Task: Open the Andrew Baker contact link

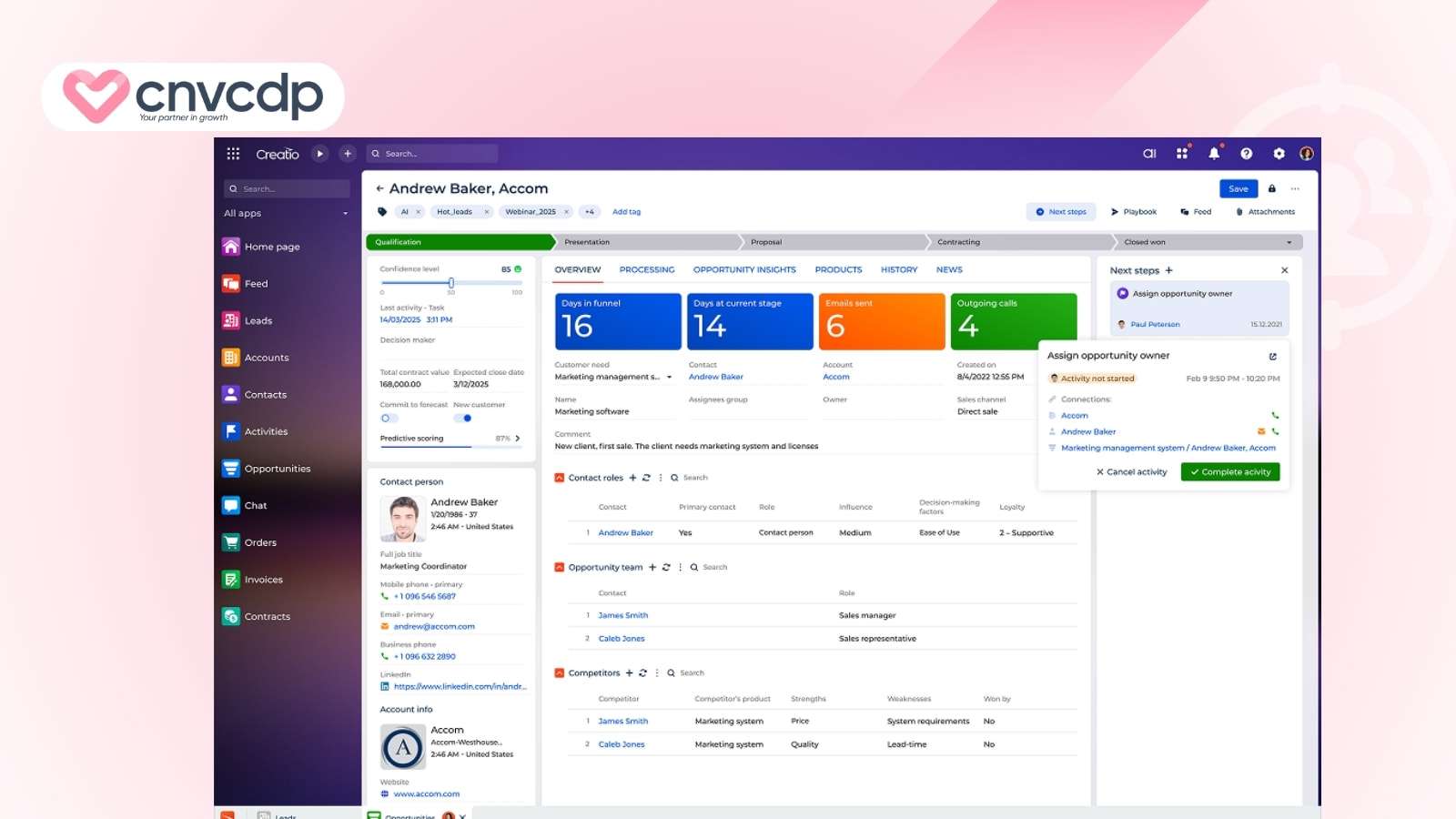Action: (x=716, y=376)
